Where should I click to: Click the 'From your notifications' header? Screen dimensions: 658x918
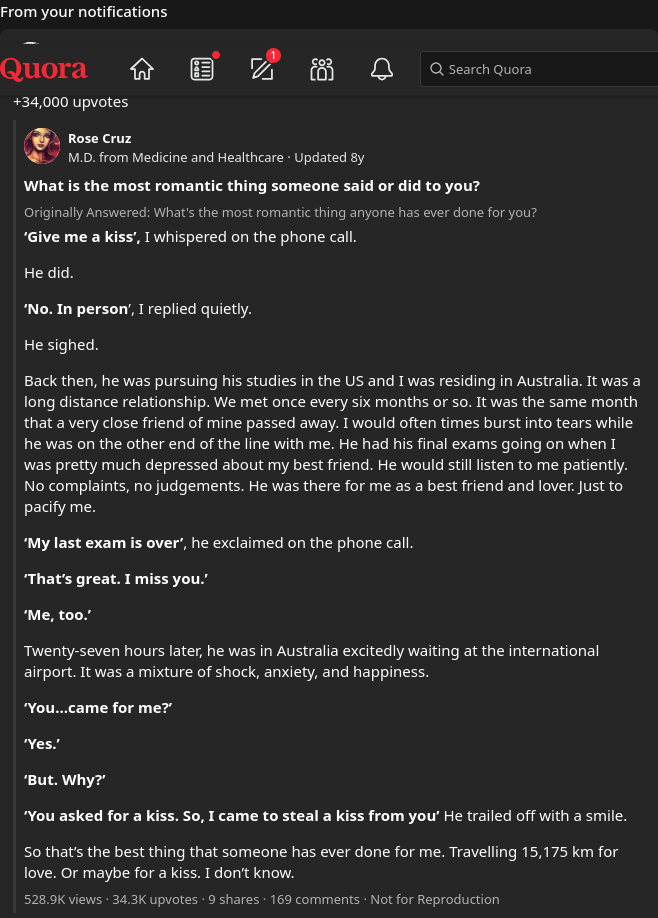(x=84, y=12)
